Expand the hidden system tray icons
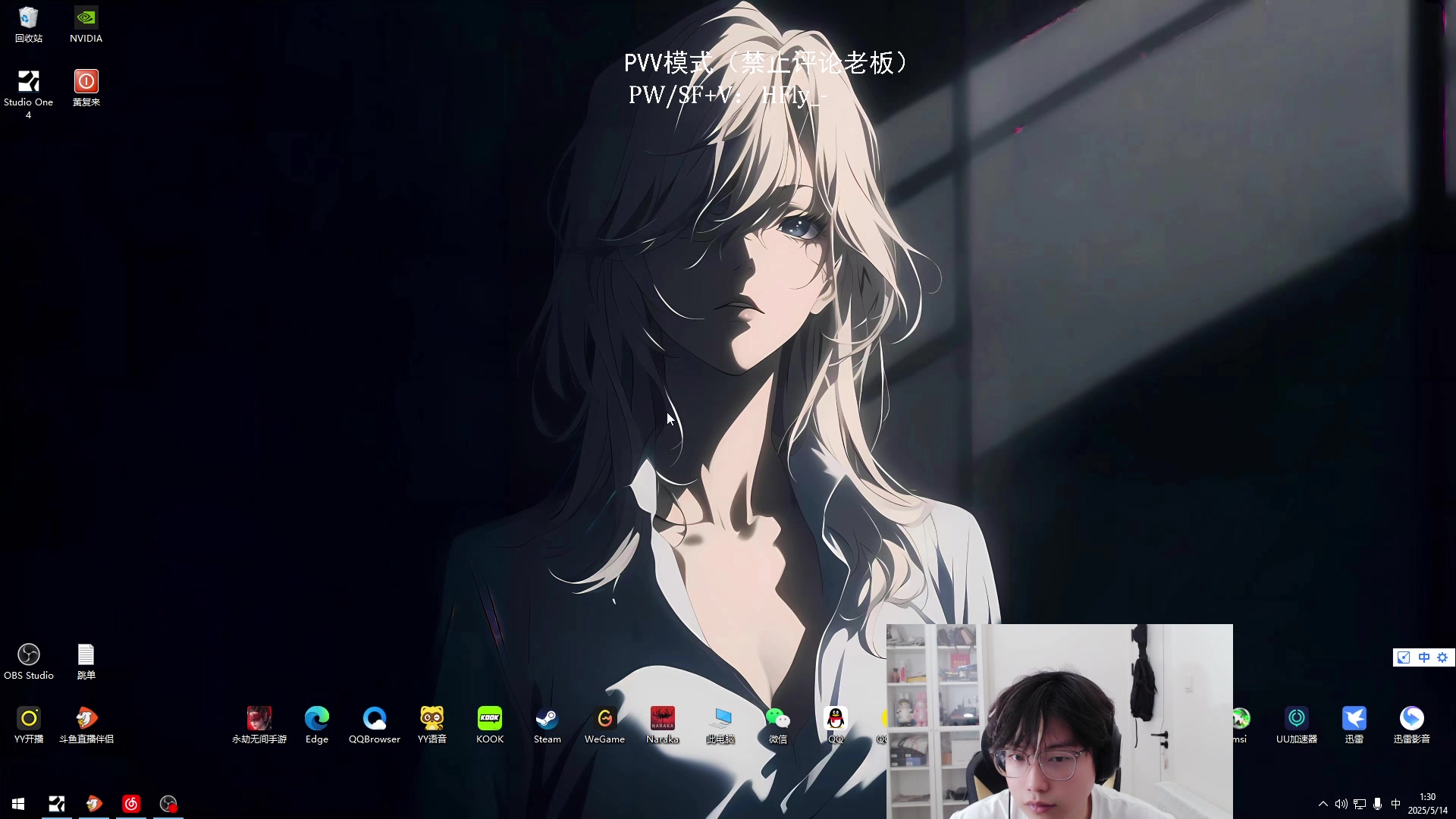 click(1323, 804)
